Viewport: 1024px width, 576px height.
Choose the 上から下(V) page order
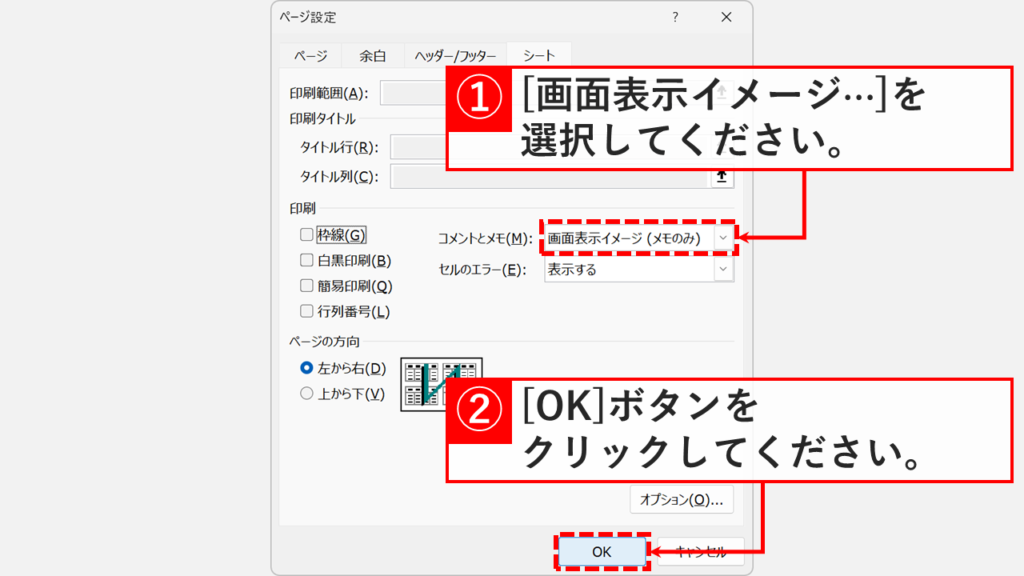[x=306, y=393]
